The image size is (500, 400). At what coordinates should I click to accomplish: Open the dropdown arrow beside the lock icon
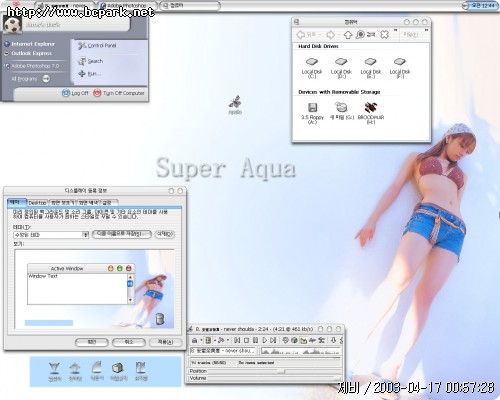[201, 340]
